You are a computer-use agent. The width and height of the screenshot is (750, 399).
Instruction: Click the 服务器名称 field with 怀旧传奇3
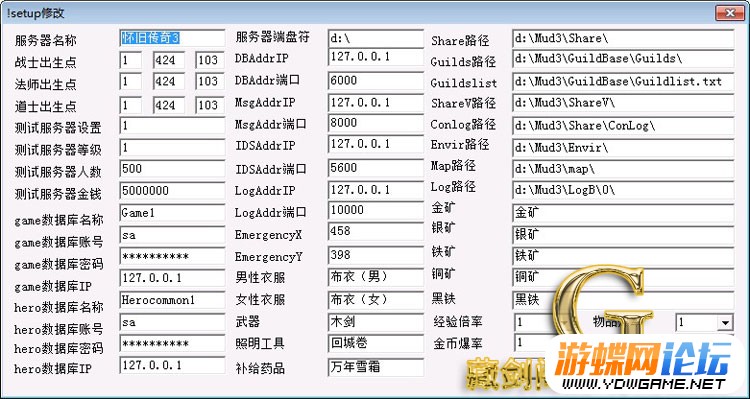click(172, 38)
